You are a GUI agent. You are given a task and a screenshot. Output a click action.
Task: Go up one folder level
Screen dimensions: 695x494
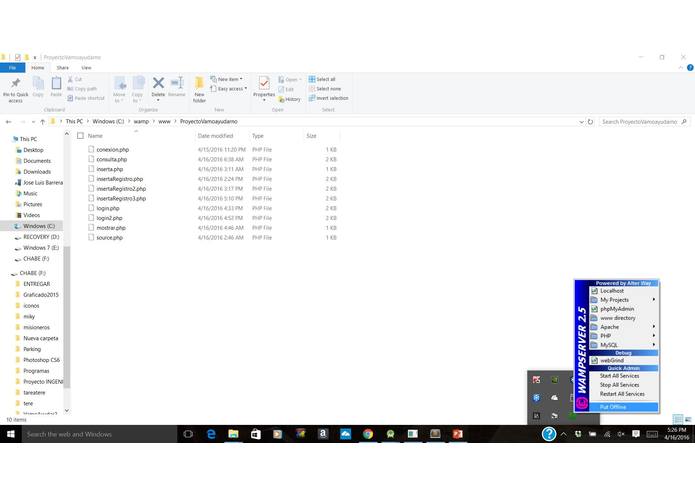(x=43, y=121)
